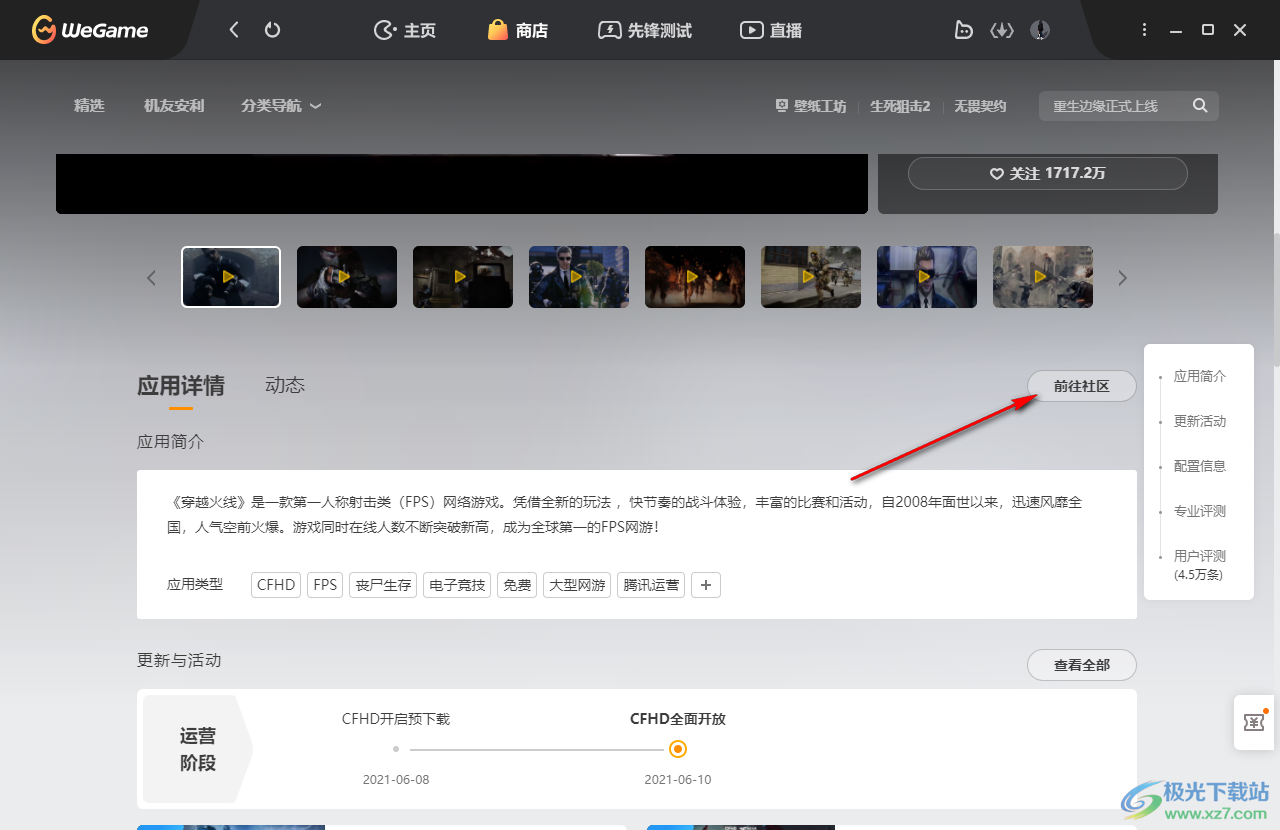Select the second video thumbnail
Viewport: 1280px width, 830px height.
(x=347, y=277)
